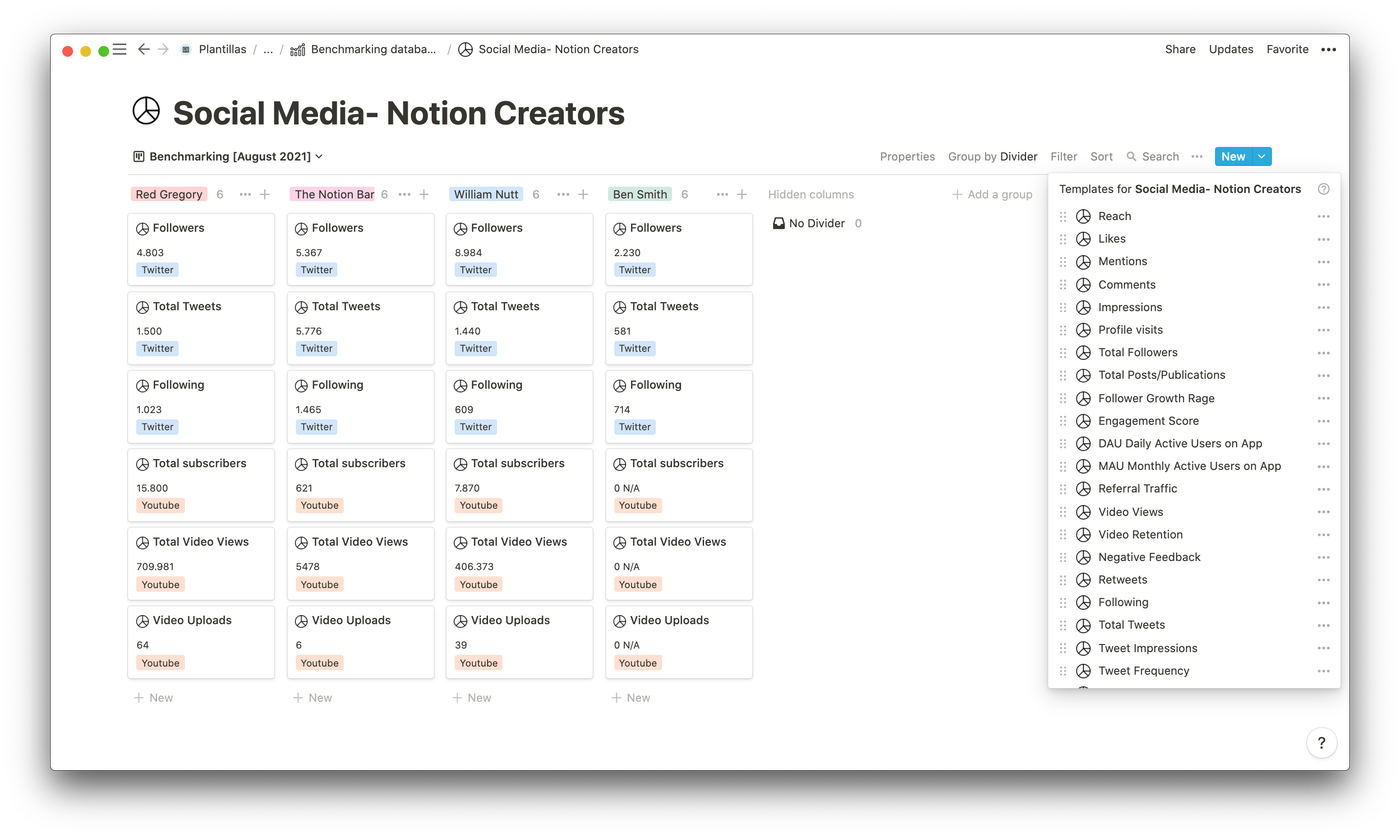Open options menu for the Reach template

pyautogui.click(x=1323, y=216)
